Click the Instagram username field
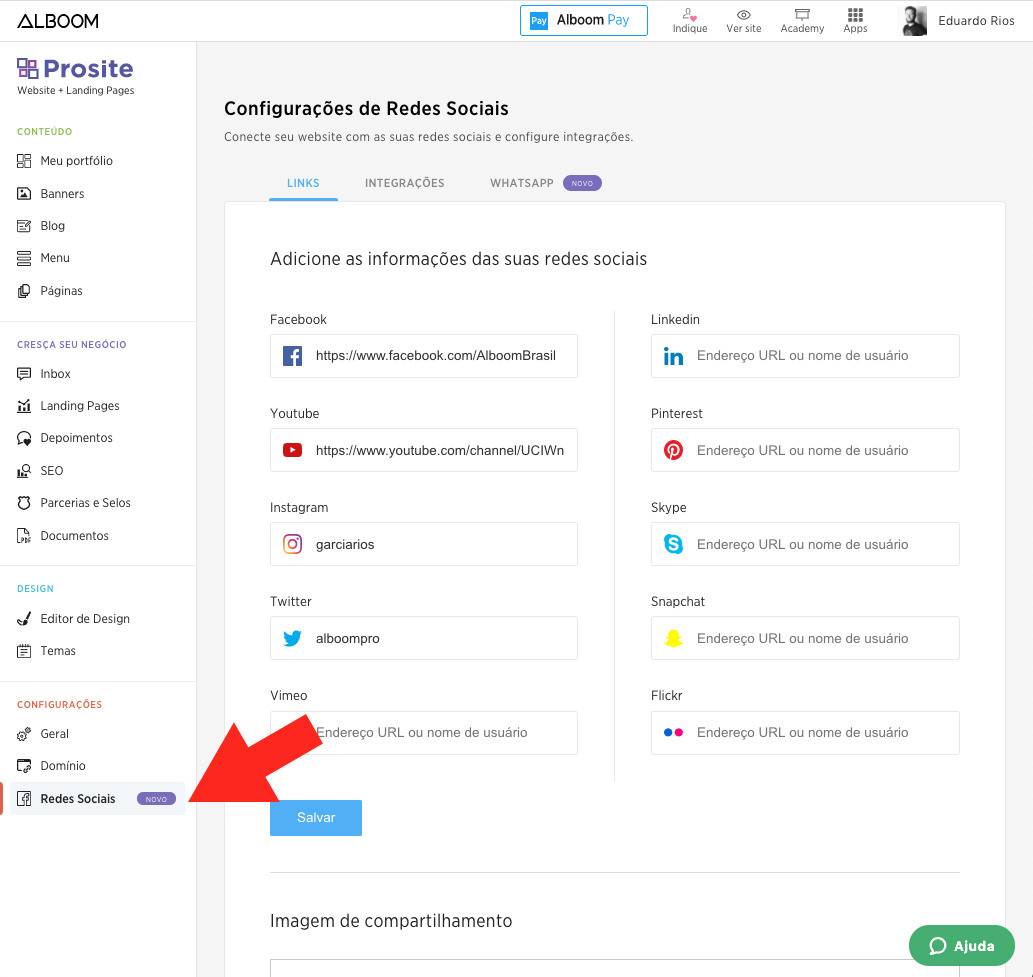The width and height of the screenshot is (1033, 977). click(436, 544)
